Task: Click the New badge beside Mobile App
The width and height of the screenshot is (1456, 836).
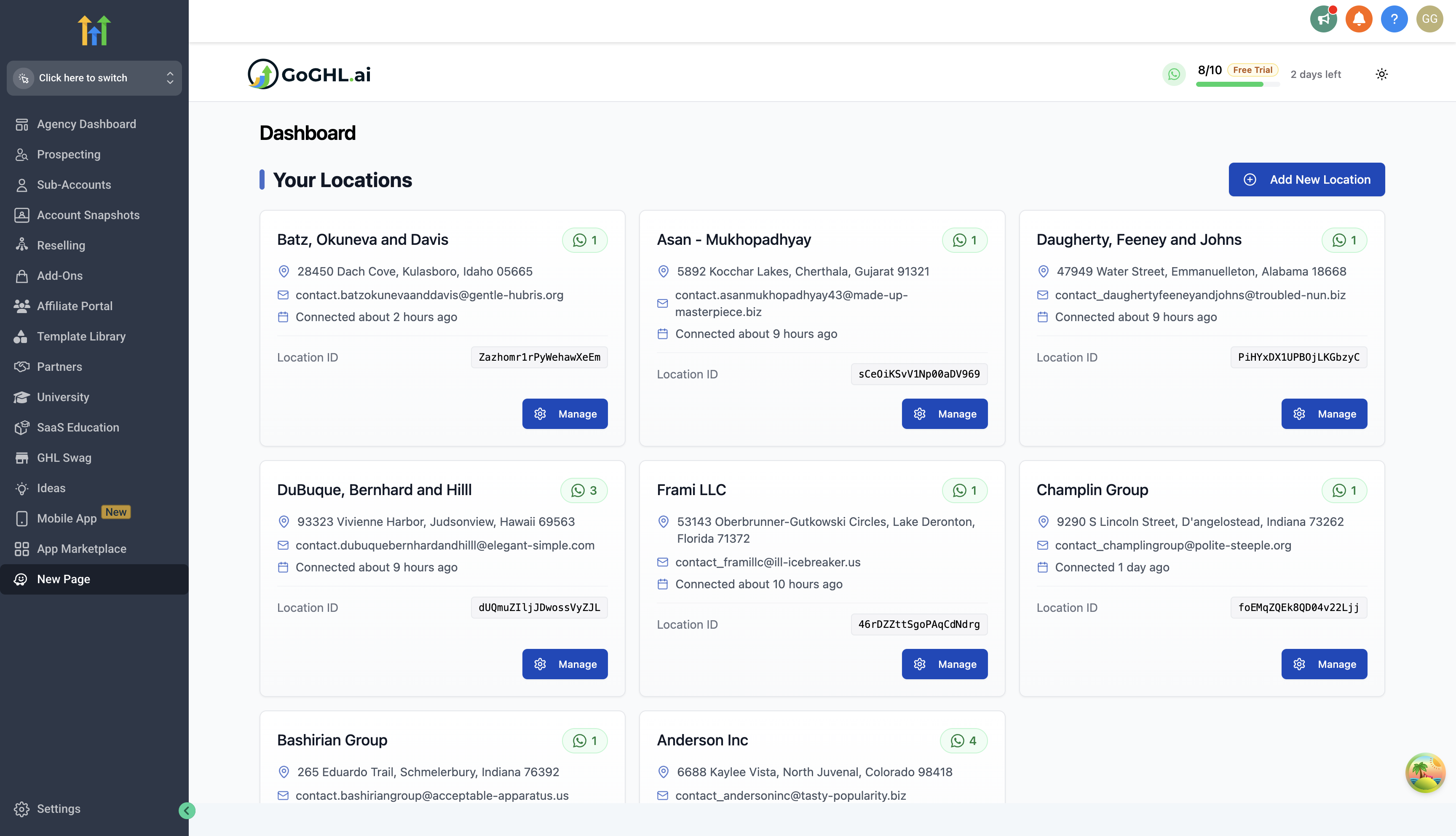Action: click(116, 512)
